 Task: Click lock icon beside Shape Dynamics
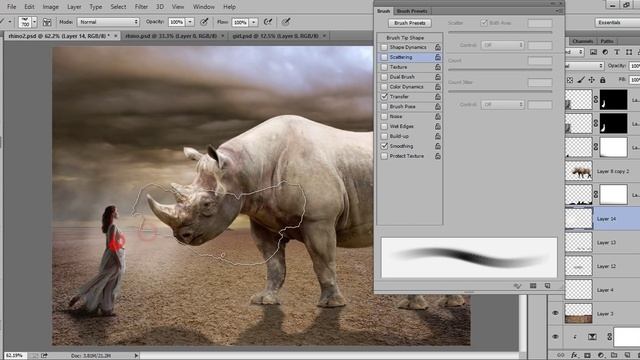(438, 47)
